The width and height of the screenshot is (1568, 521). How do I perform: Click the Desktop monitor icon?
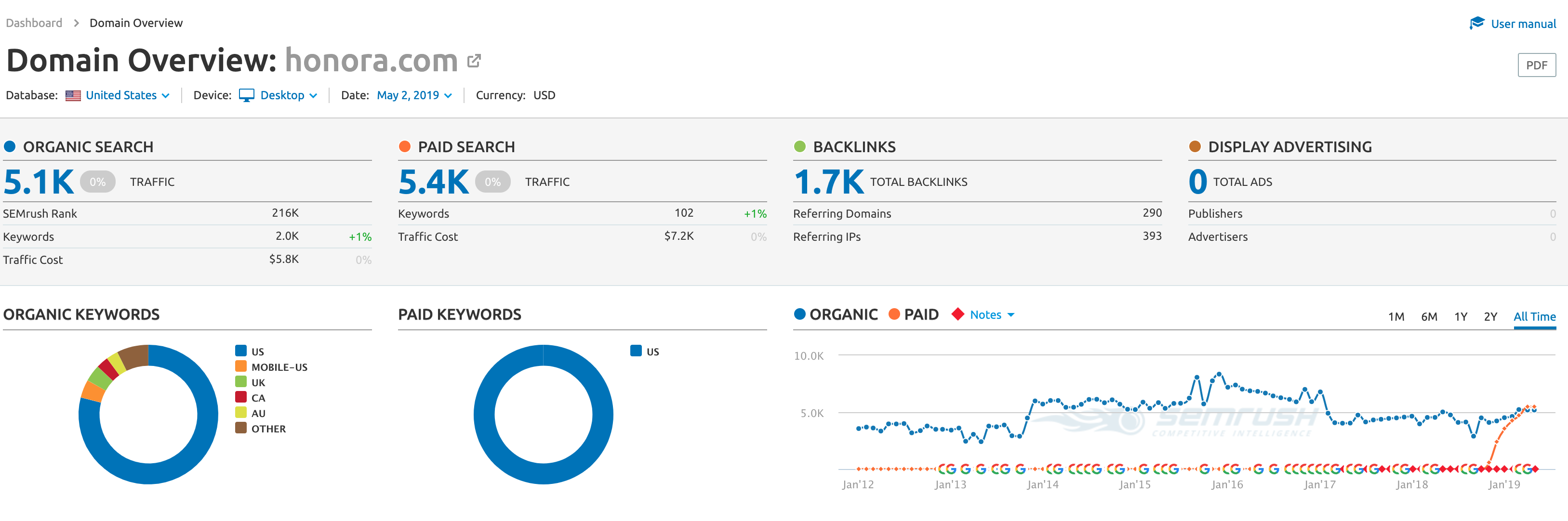click(247, 95)
